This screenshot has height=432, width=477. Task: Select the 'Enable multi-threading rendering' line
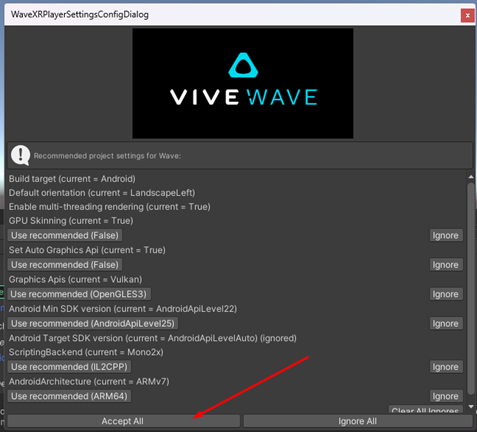click(109, 207)
